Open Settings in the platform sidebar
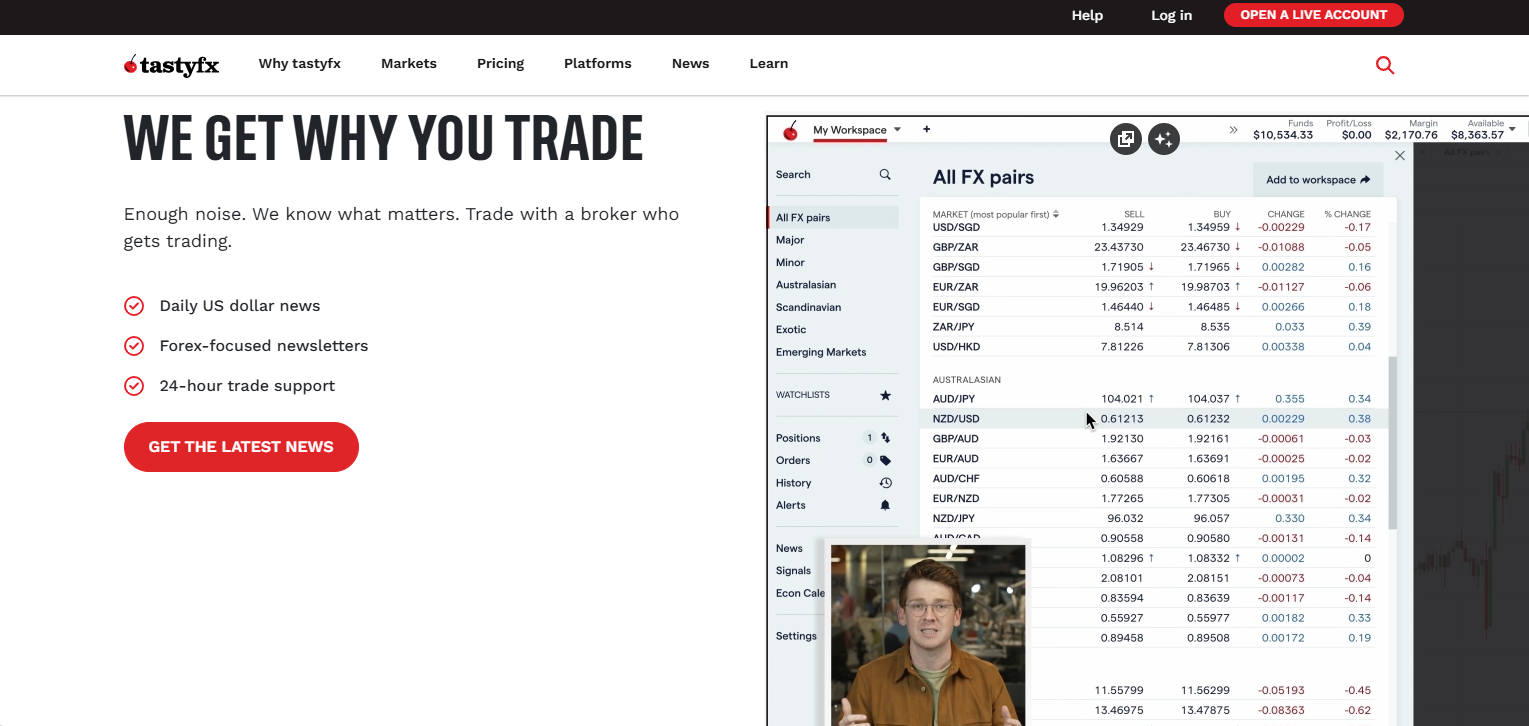 tap(796, 636)
